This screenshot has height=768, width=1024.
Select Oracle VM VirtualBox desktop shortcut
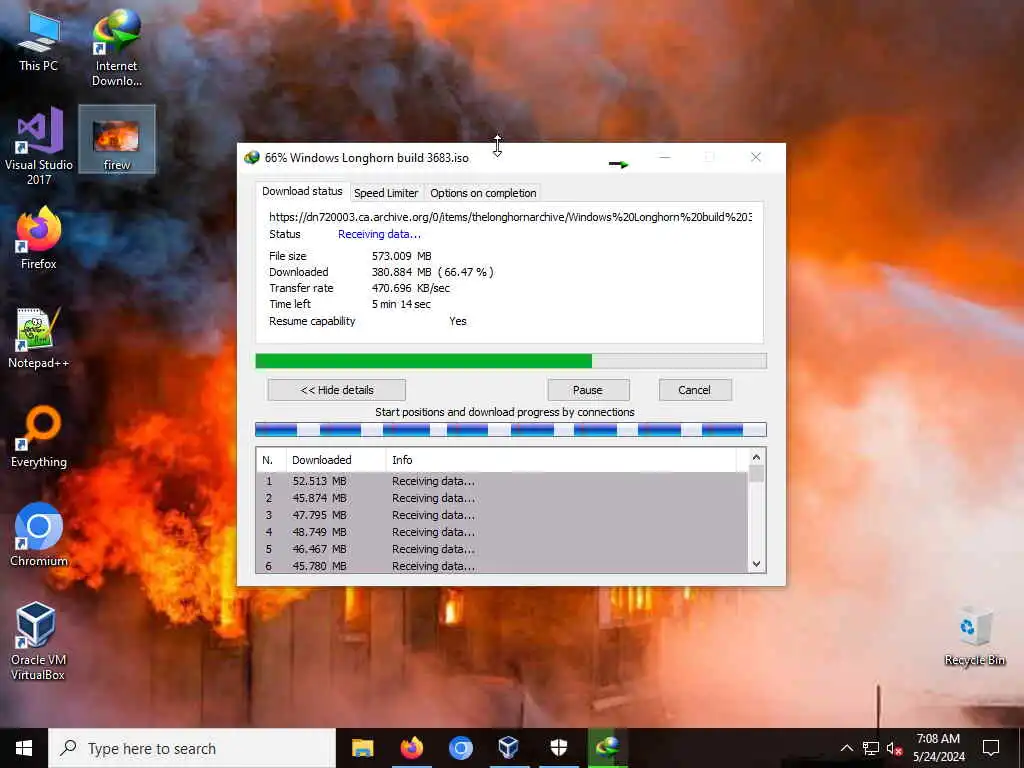pyautogui.click(x=38, y=641)
